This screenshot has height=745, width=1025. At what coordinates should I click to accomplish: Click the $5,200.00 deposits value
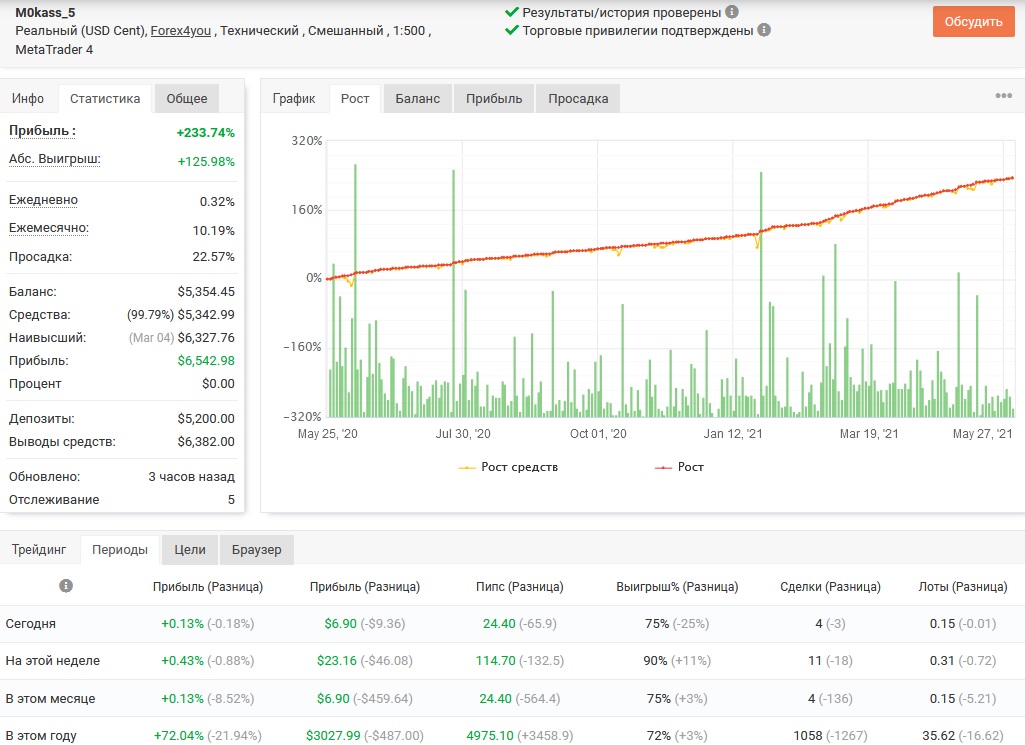(x=206, y=418)
